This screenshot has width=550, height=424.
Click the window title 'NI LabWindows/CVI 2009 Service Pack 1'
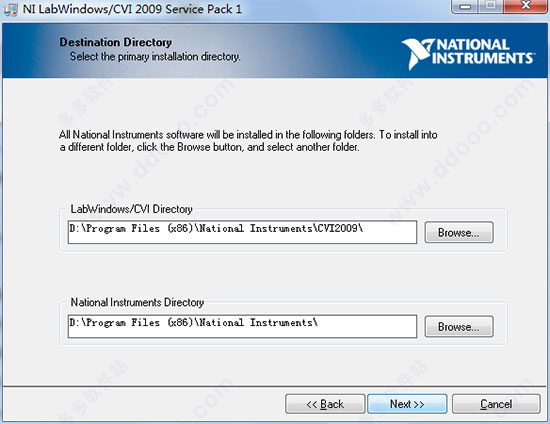click(x=132, y=9)
